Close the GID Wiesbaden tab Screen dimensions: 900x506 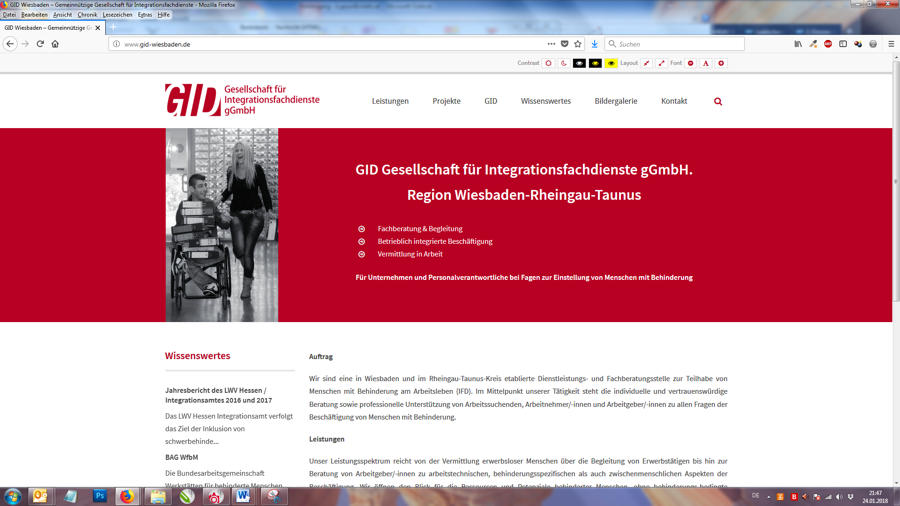(x=98, y=28)
